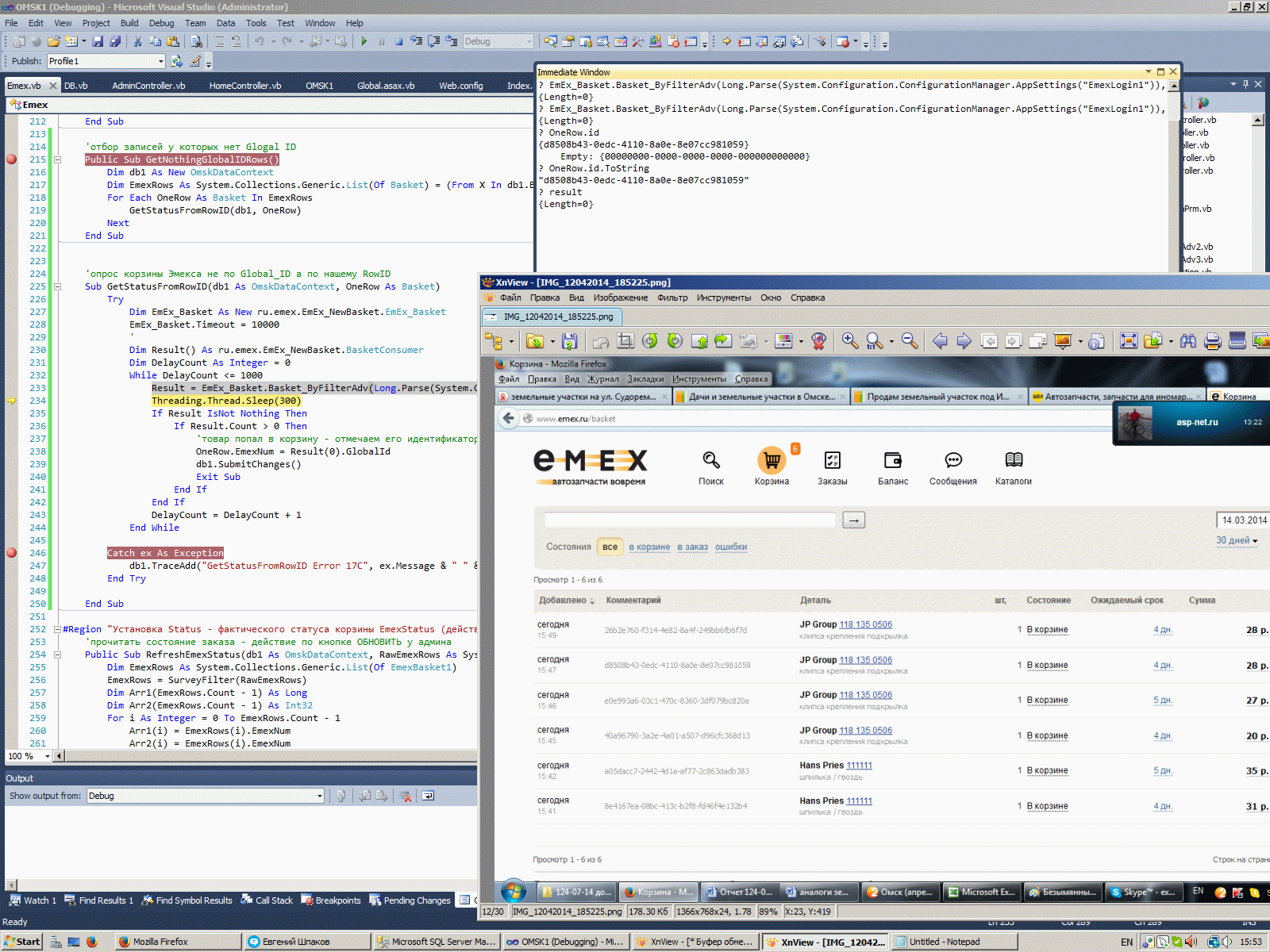Open the Publish Profile1 dropdown

(x=160, y=61)
